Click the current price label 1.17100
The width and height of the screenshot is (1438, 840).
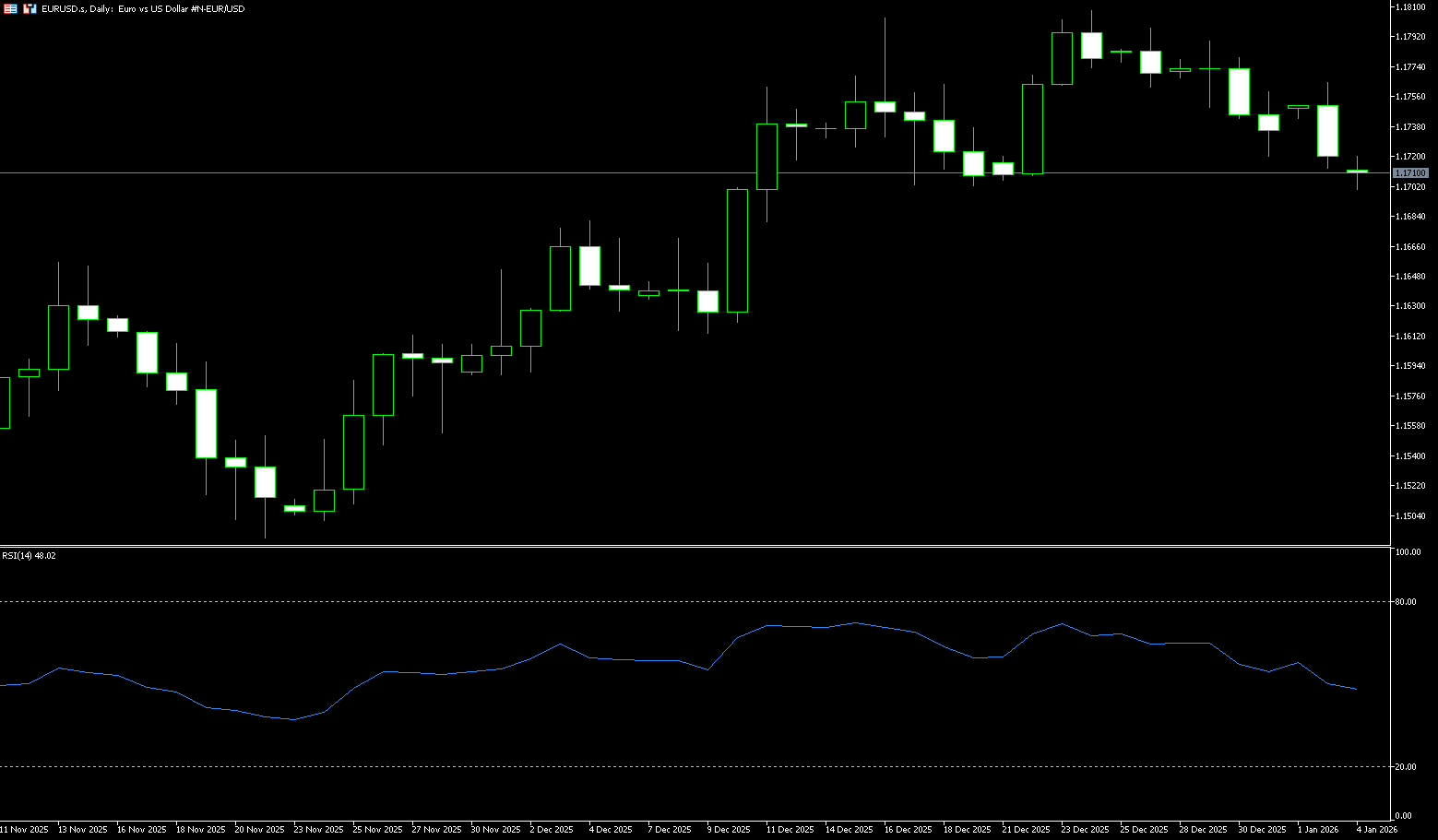click(1410, 173)
